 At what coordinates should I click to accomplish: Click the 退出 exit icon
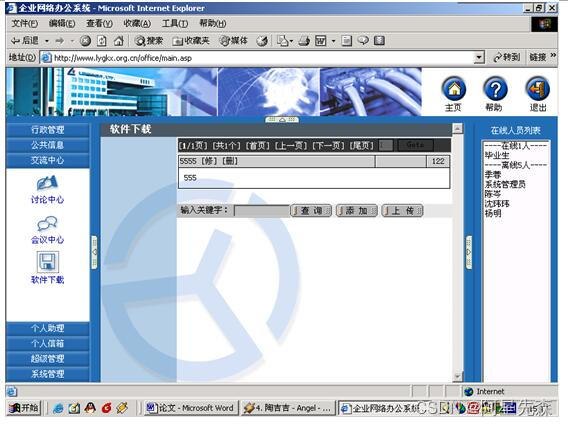[x=538, y=89]
